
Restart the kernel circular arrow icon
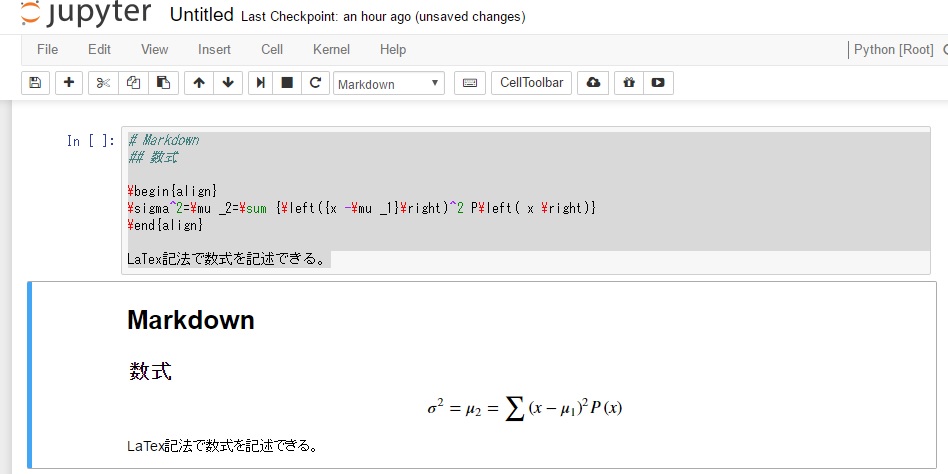pyautogui.click(x=315, y=83)
